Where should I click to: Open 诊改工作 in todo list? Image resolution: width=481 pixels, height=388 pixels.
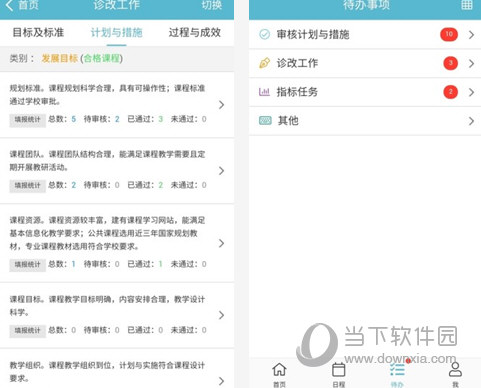[x=365, y=63]
